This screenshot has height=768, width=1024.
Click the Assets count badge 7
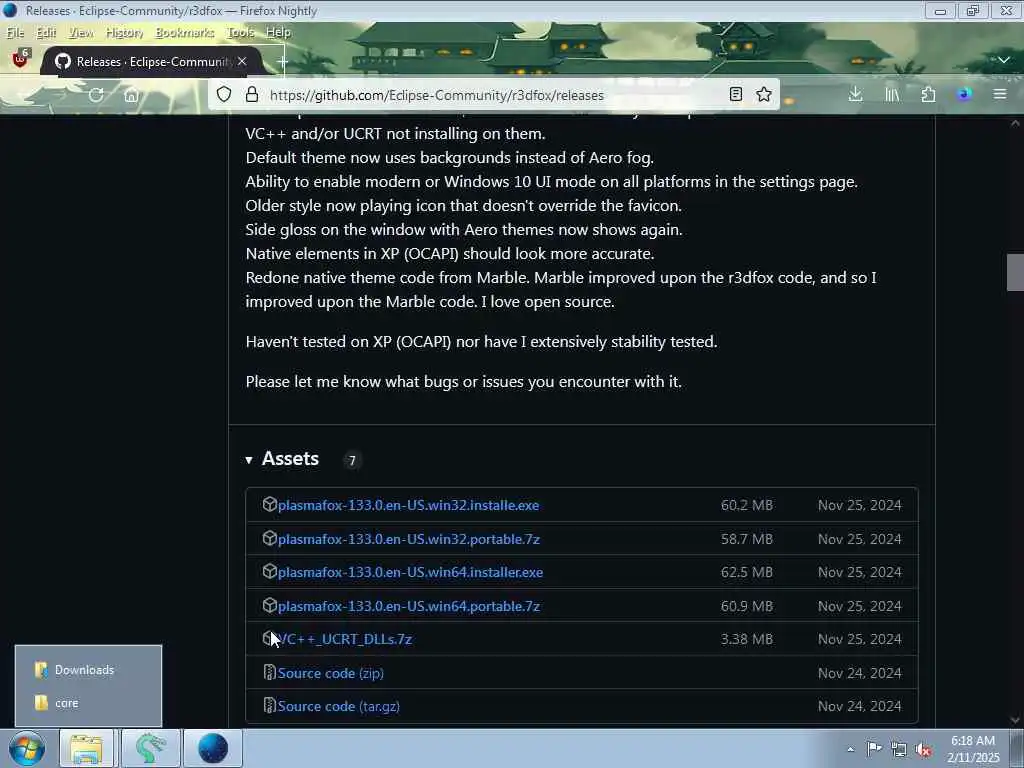pos(352,460)
